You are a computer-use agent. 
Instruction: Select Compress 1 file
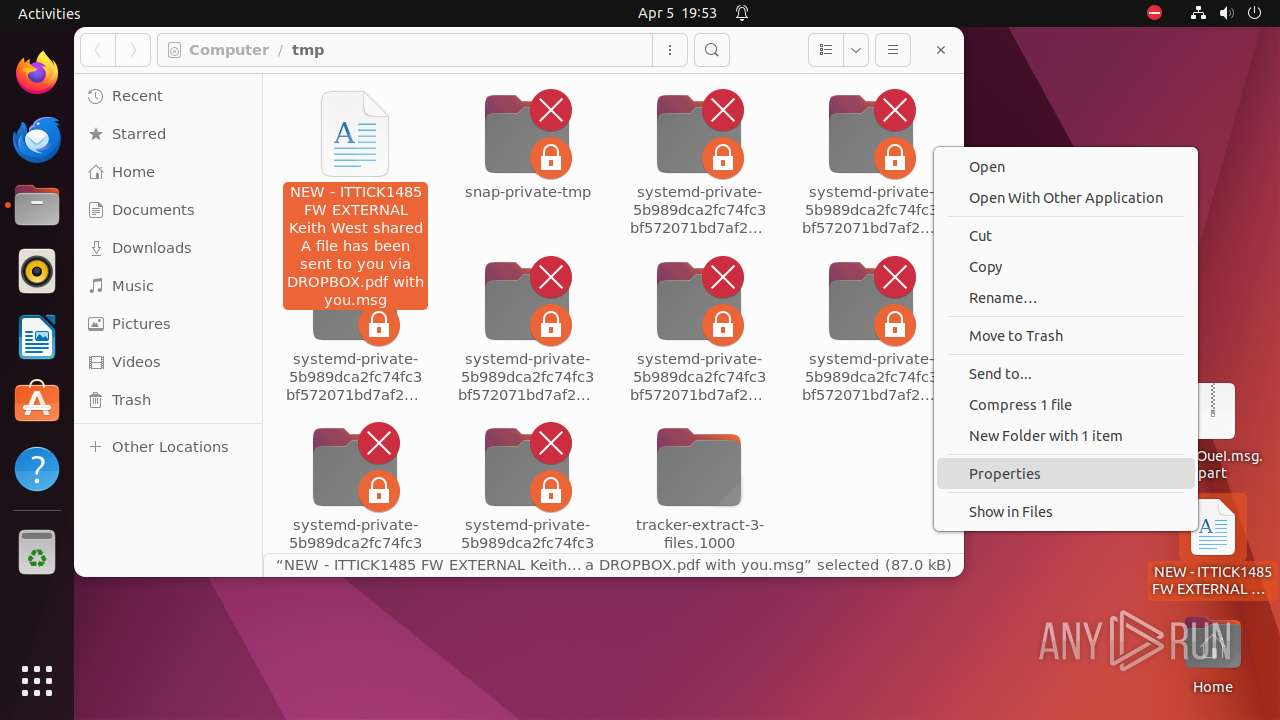(x=1066, y=405)
